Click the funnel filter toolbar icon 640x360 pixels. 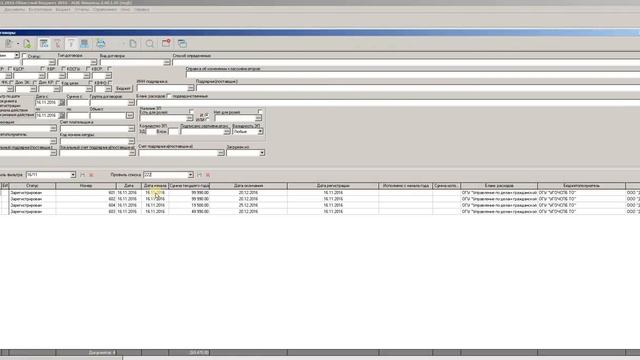(x=71, y=44)
